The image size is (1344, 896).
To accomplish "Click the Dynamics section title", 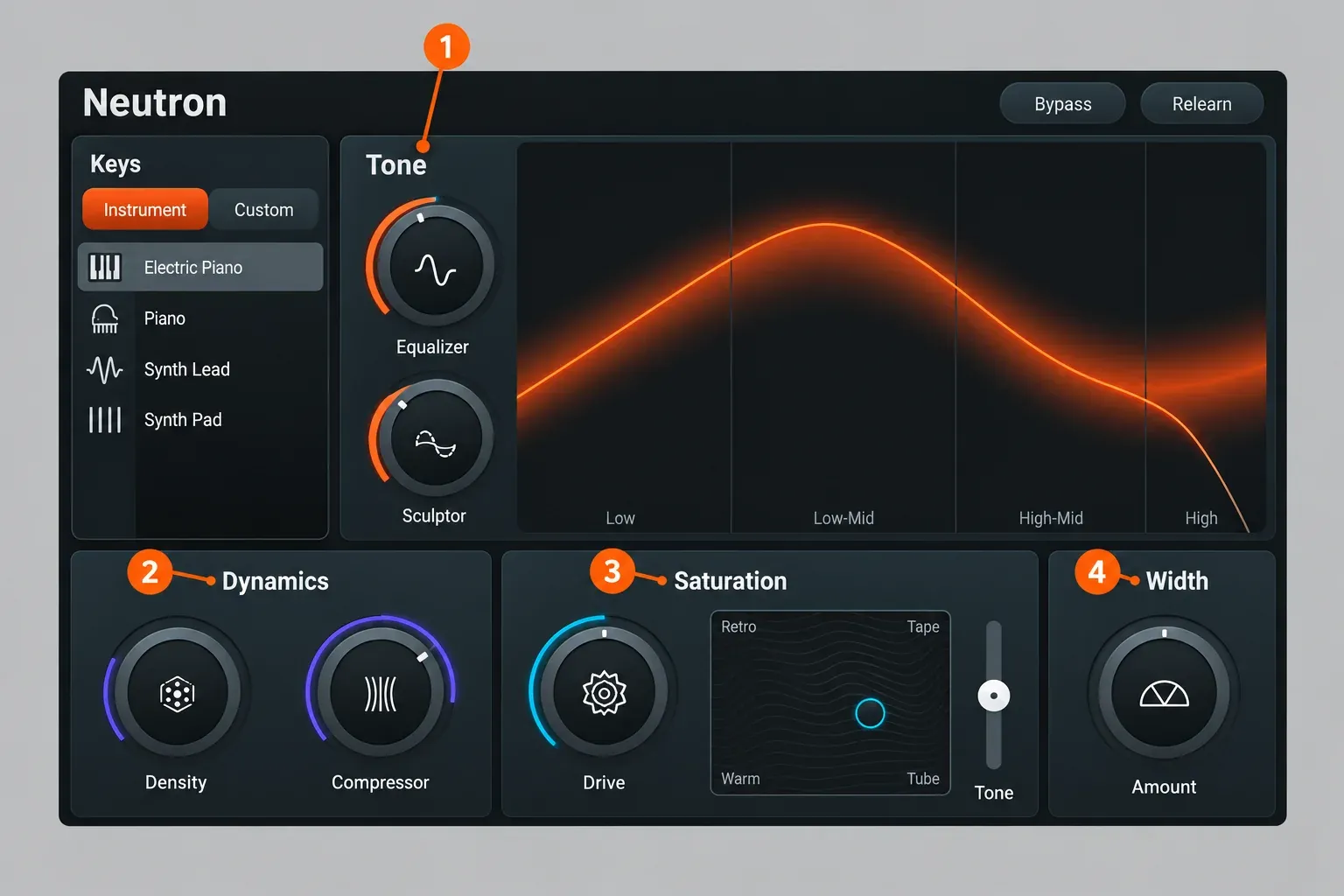I will (x=276, y=581).
